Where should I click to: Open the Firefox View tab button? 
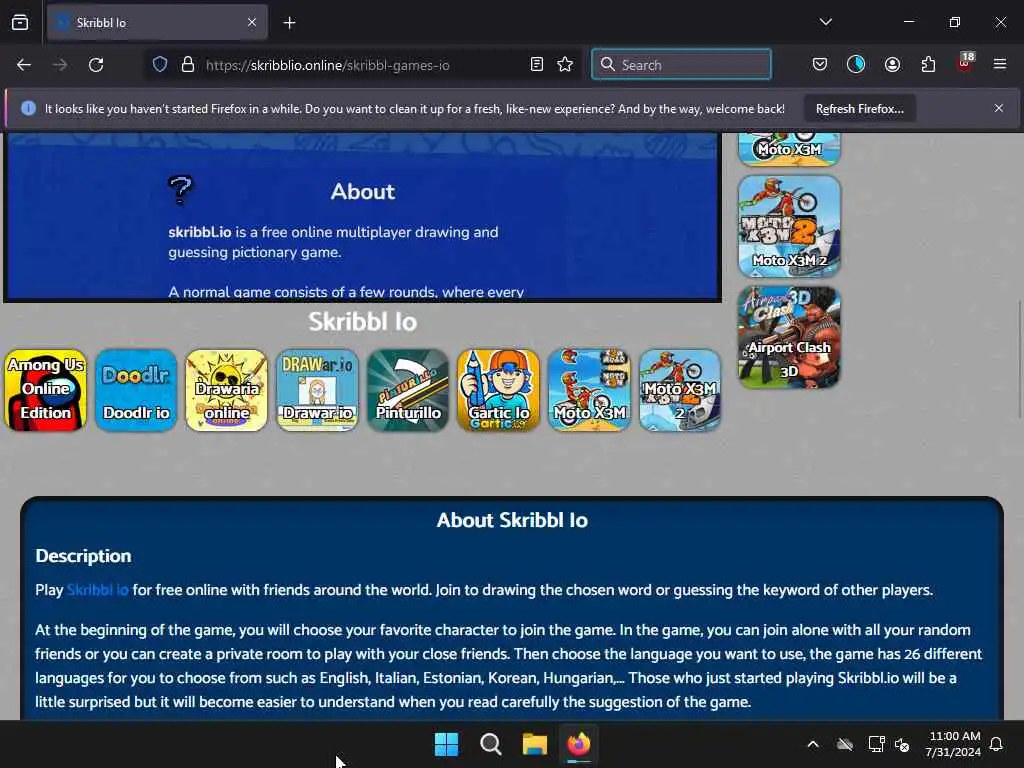[20, 23]
